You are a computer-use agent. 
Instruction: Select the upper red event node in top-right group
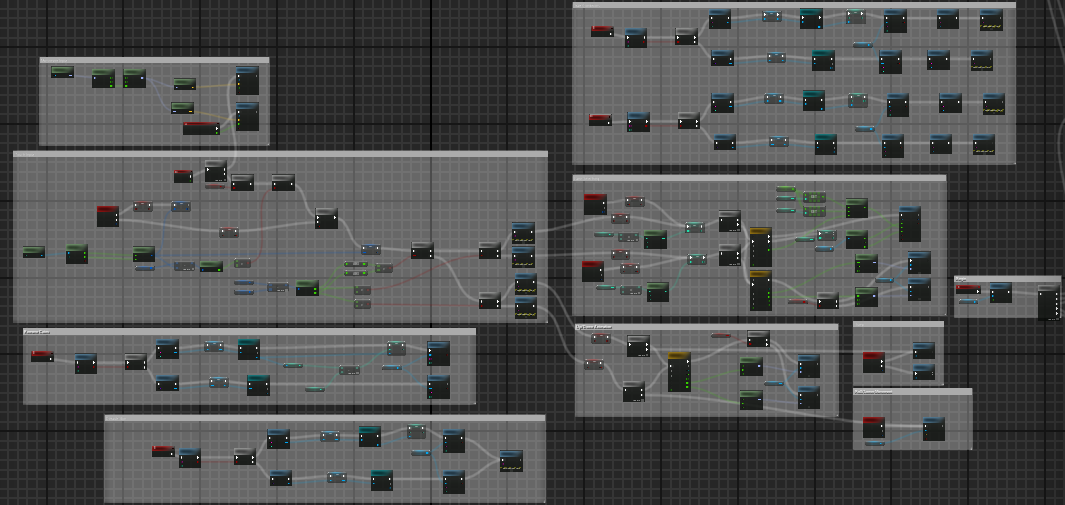click(x=602, y=31)
